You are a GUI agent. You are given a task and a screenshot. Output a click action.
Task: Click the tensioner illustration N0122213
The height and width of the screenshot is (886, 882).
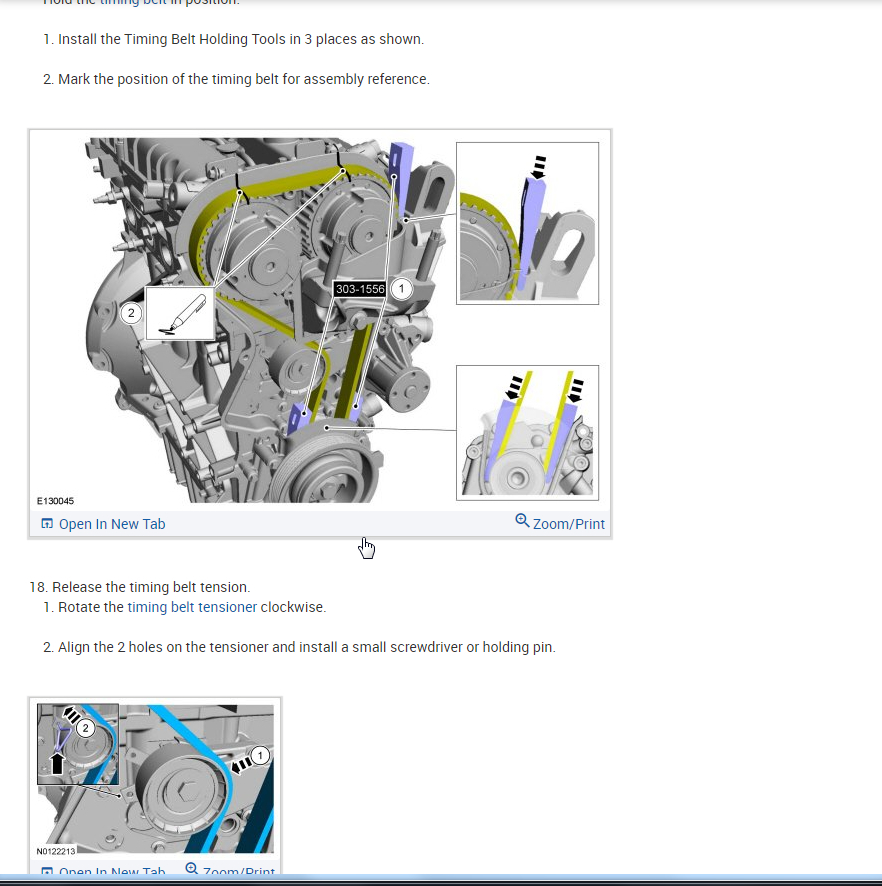(155, 778)
